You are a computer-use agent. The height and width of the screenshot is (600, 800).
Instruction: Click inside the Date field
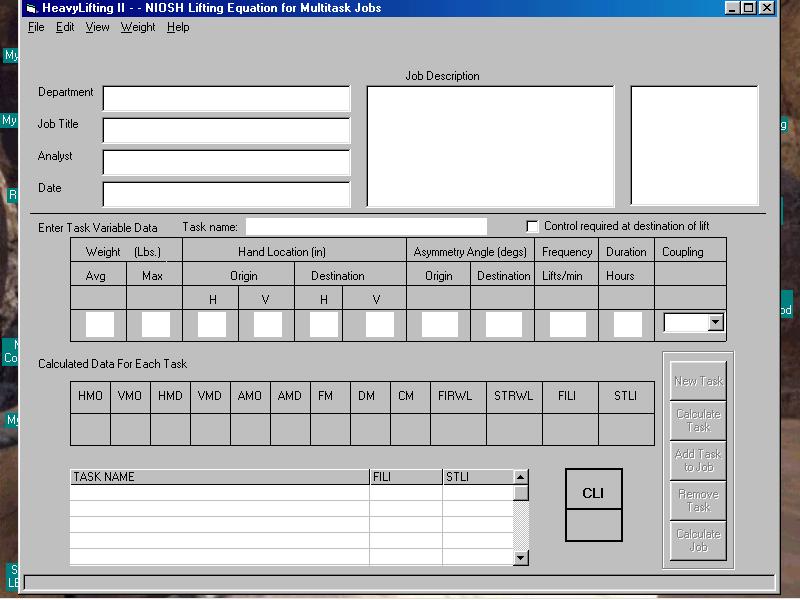225,194
